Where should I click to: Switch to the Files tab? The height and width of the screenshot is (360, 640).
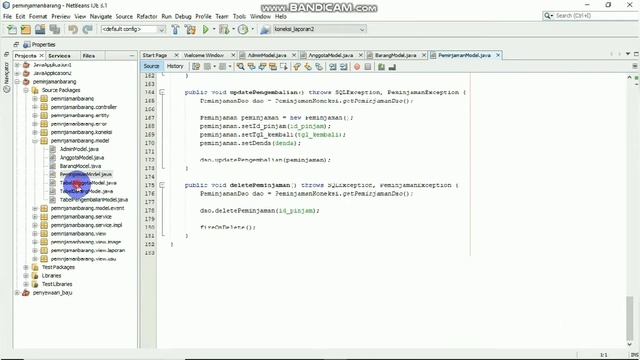click(x=89, y=56)
